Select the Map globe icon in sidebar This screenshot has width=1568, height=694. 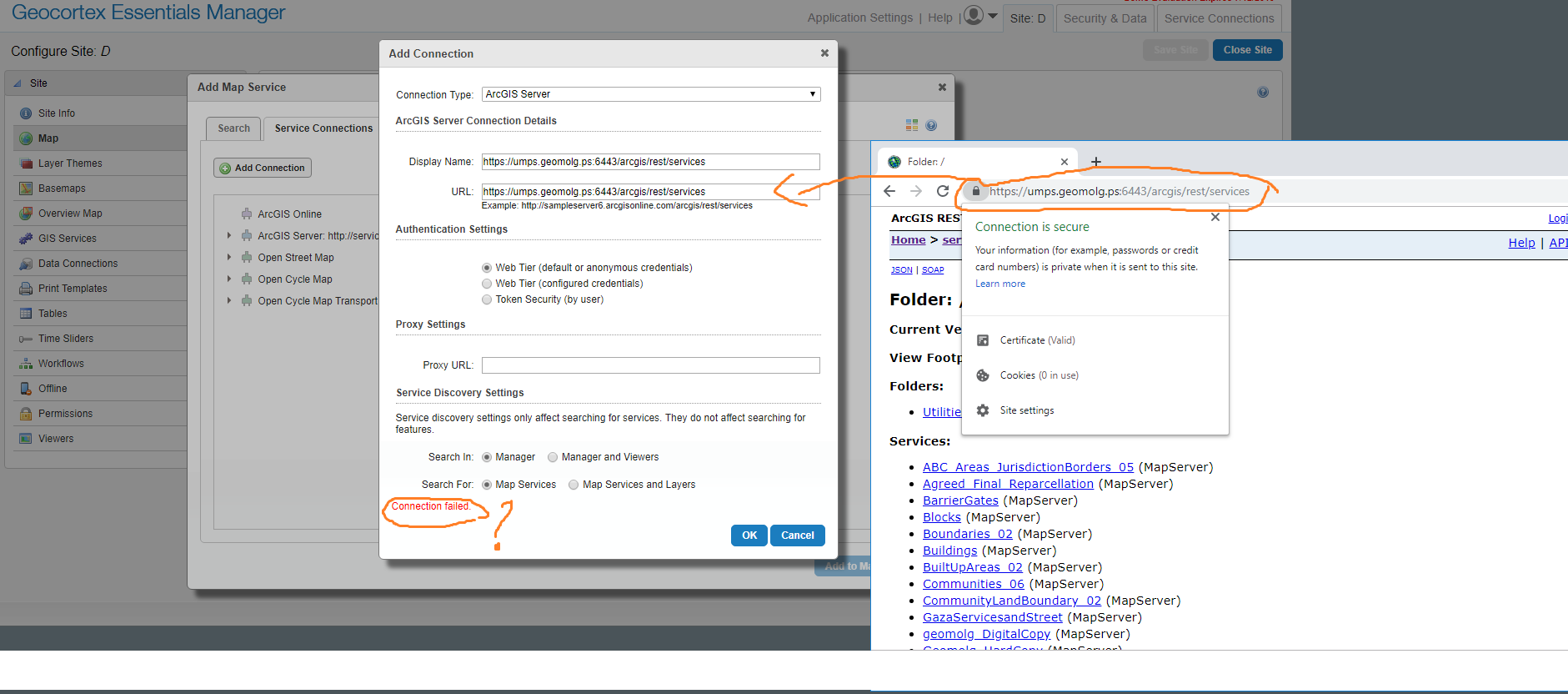(x=26, y=138)
